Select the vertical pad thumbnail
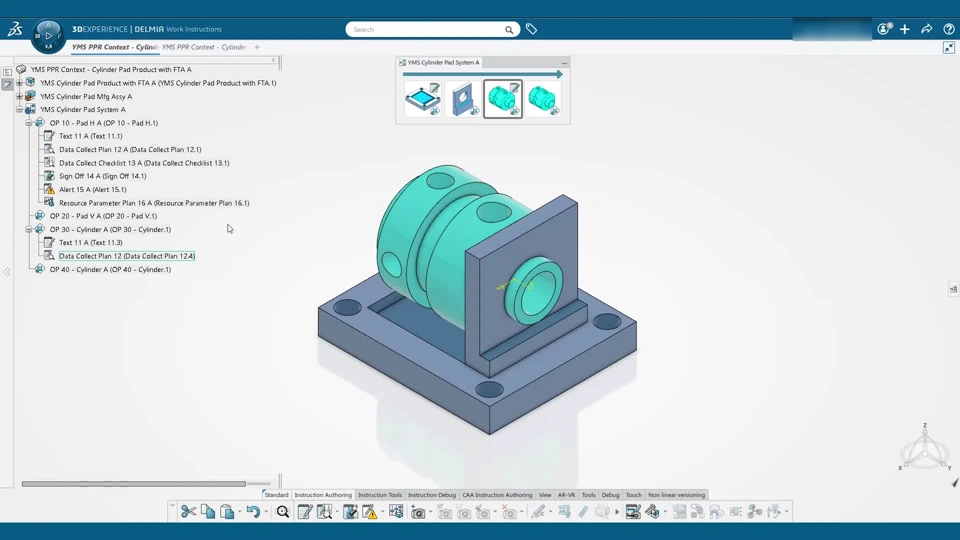 [463, 99]
